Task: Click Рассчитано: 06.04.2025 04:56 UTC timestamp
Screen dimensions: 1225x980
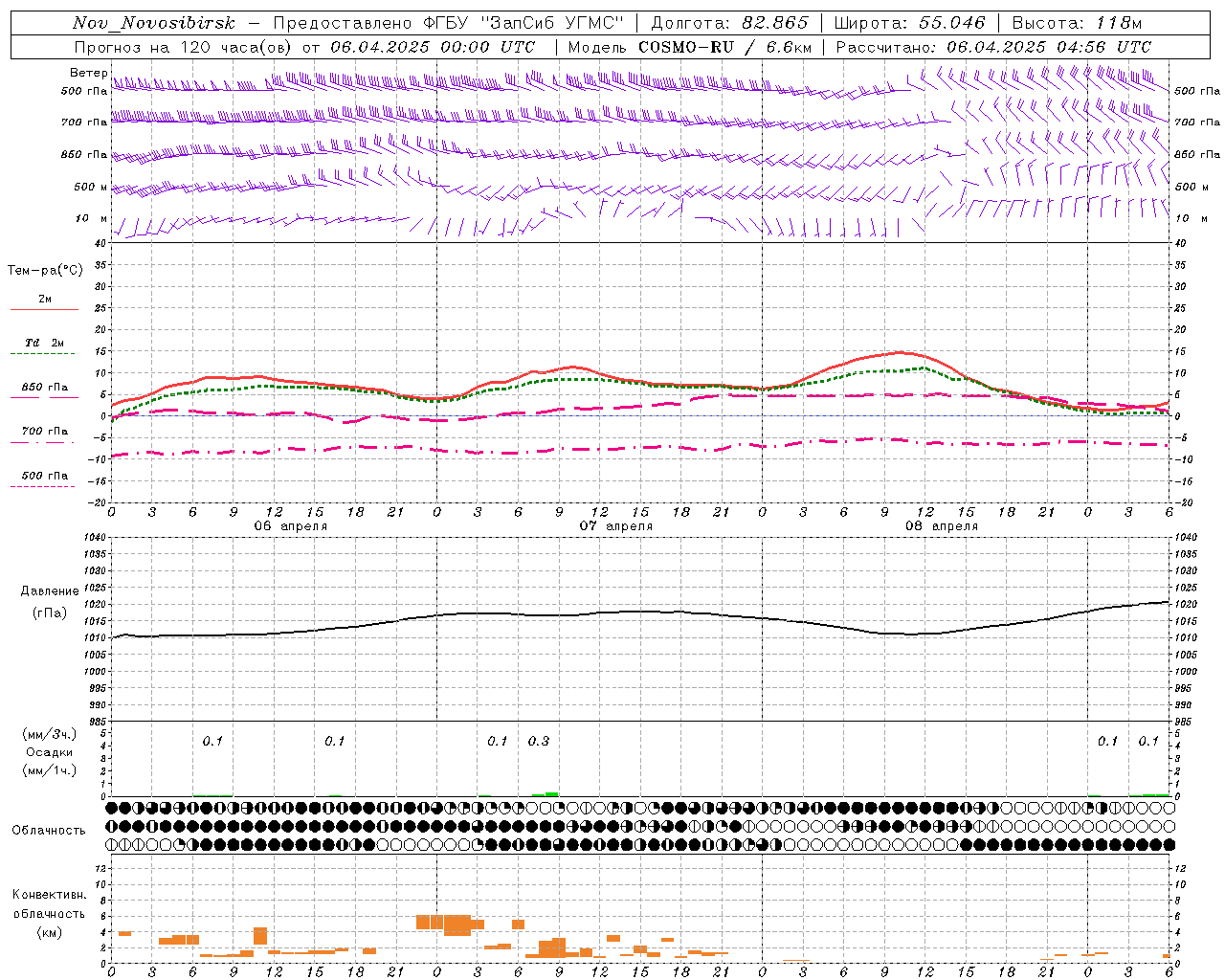Action: tap(993, 47)
